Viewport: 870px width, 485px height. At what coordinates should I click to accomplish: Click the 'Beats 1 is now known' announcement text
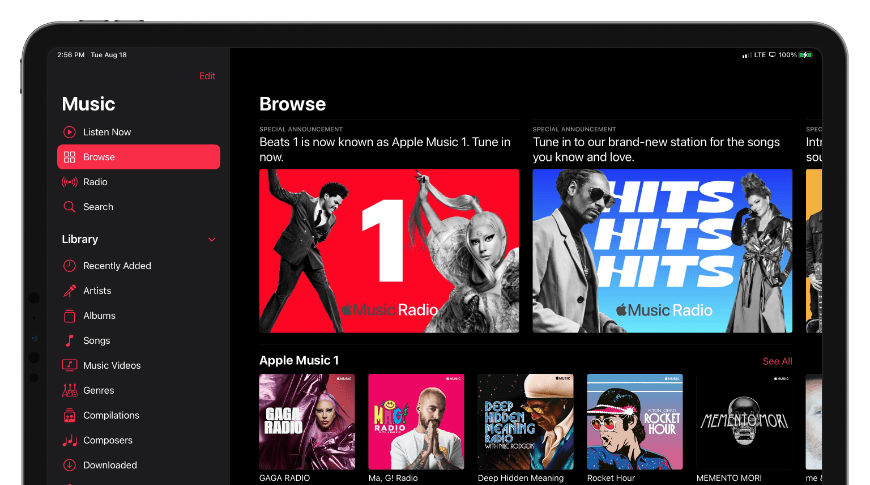385,149
